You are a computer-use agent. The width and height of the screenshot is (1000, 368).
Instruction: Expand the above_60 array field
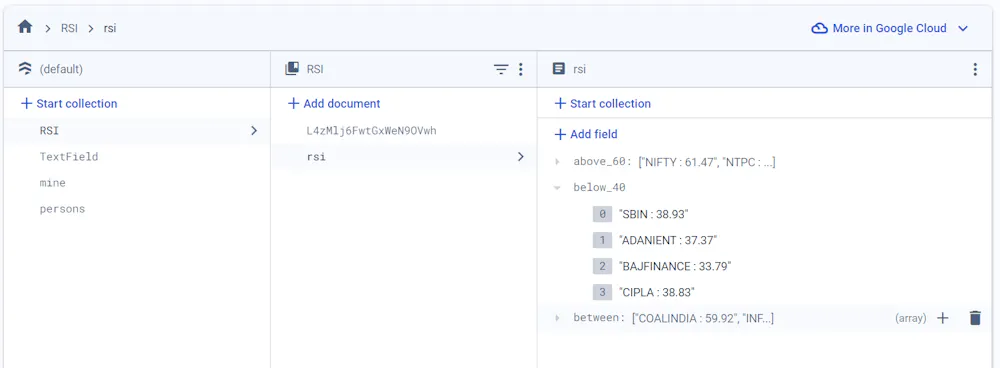(557, 162)
